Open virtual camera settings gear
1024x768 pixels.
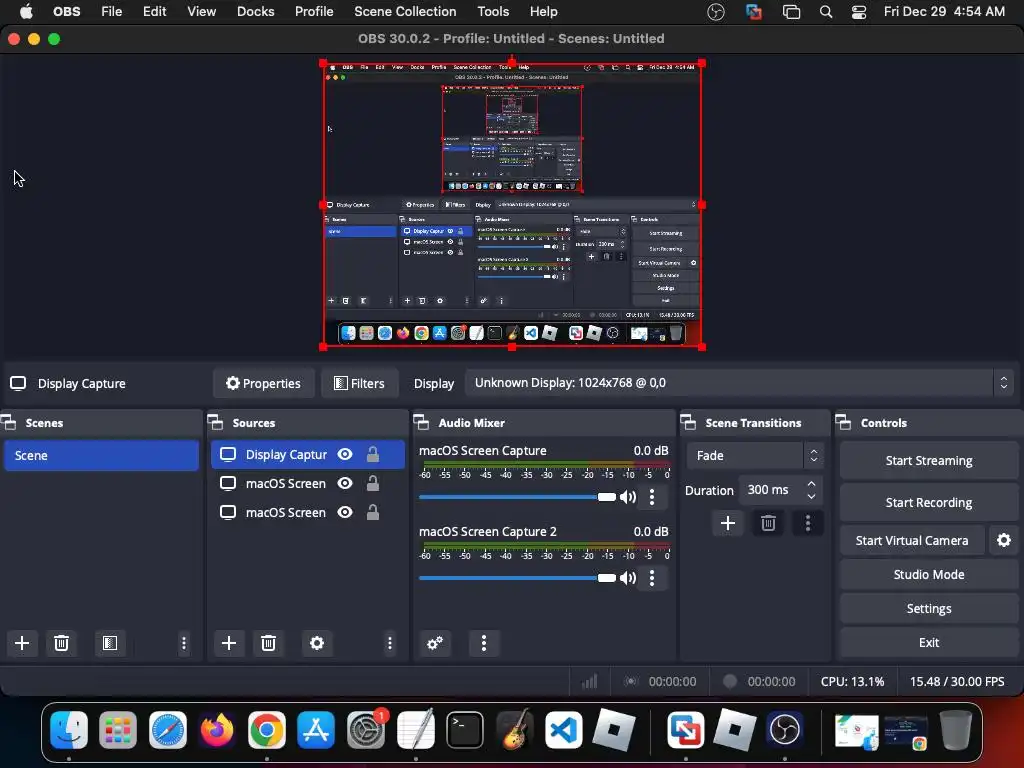point(1004,540)
